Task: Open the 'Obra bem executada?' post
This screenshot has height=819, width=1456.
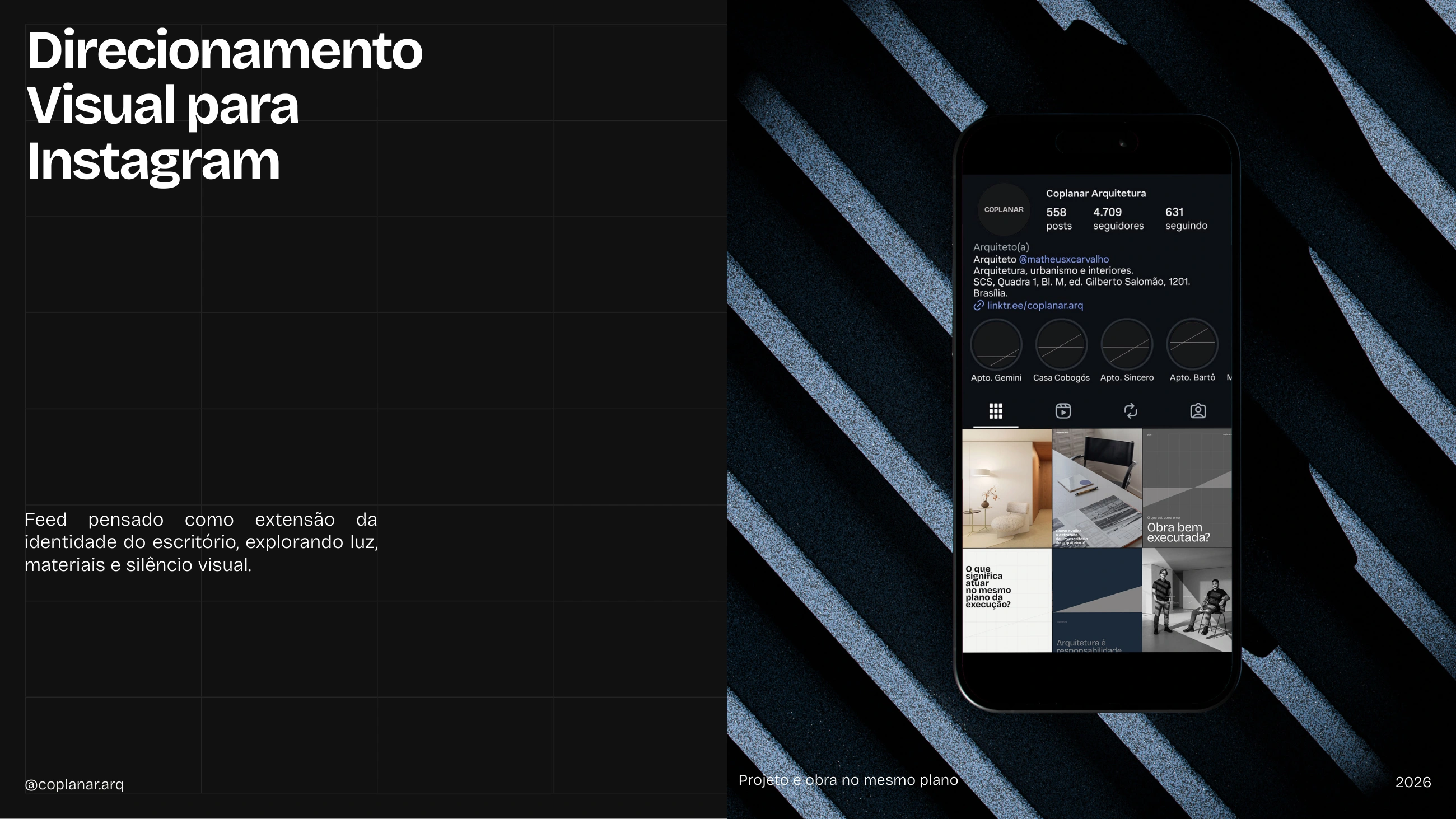Action: tap(1187, 488)
